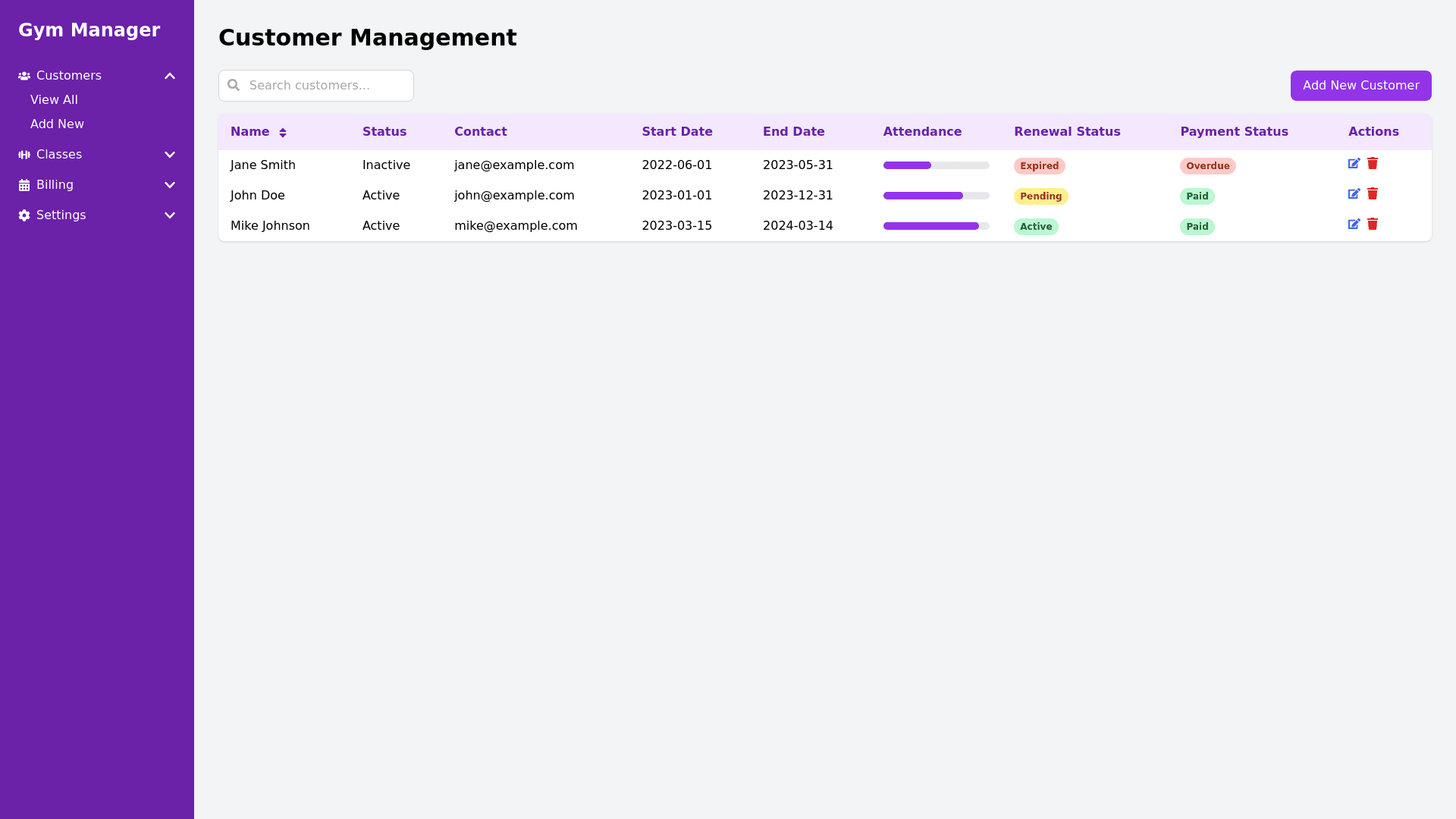Click the gear icon next to Settings

coord(24,215)
